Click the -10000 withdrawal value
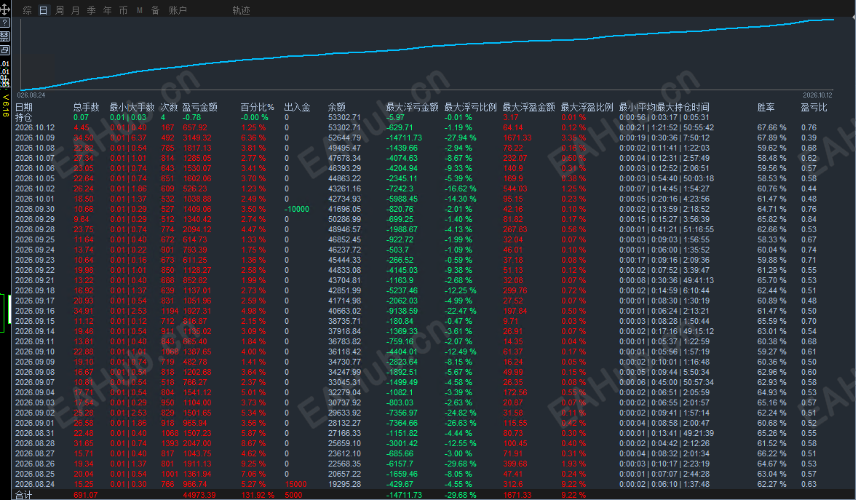Screen dimensions: 856x500 point(297,209)
